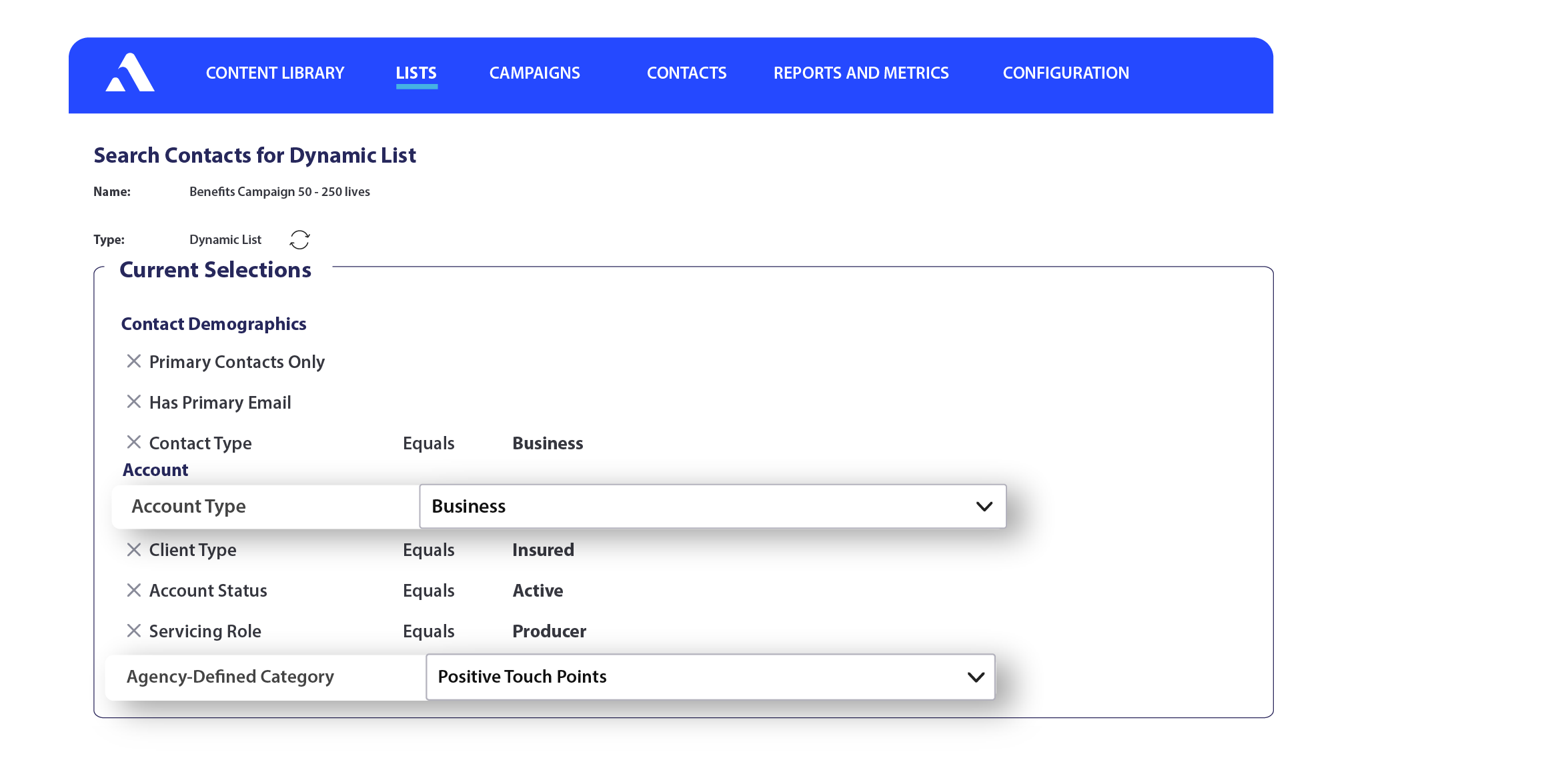
Task: Open Reports and Metrics tab
Action: 861,73
